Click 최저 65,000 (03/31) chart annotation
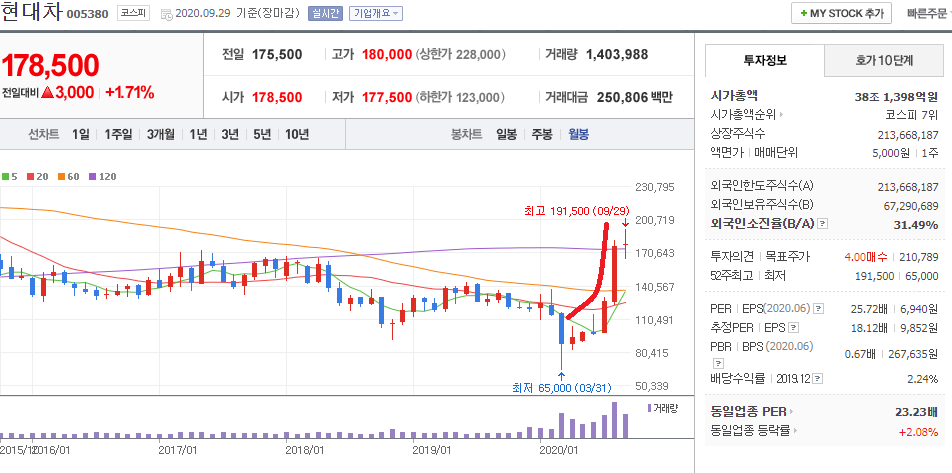Viewport: 952px width, 473px height. point(562,387)
